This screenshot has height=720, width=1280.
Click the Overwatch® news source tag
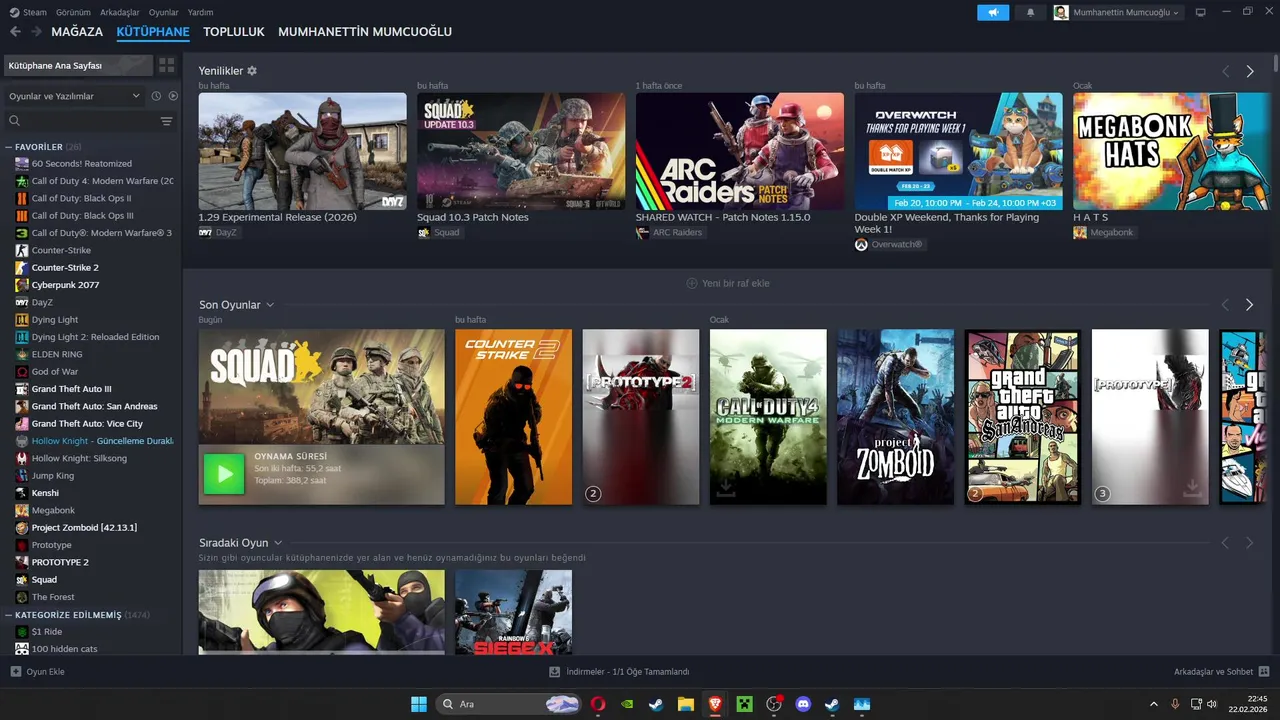[x=890, y=244]
